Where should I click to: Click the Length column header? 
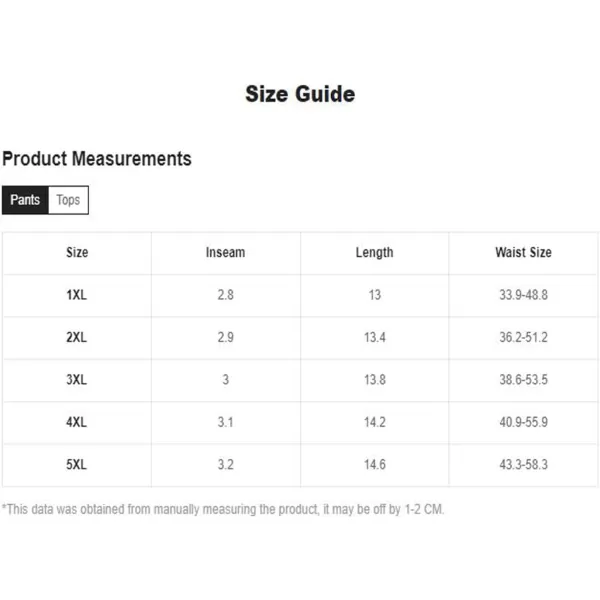tap(374, 253)
